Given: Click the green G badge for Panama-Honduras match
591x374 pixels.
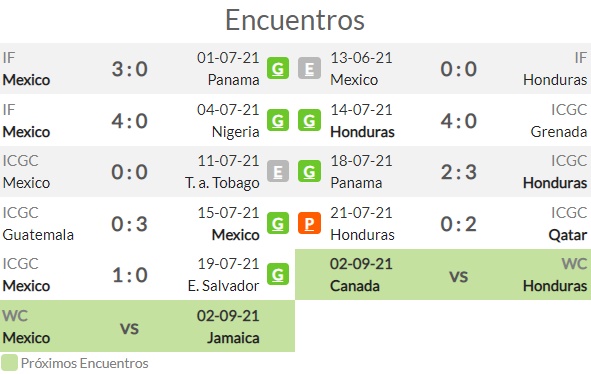Looking at the screenshot, I should (309, 172).
